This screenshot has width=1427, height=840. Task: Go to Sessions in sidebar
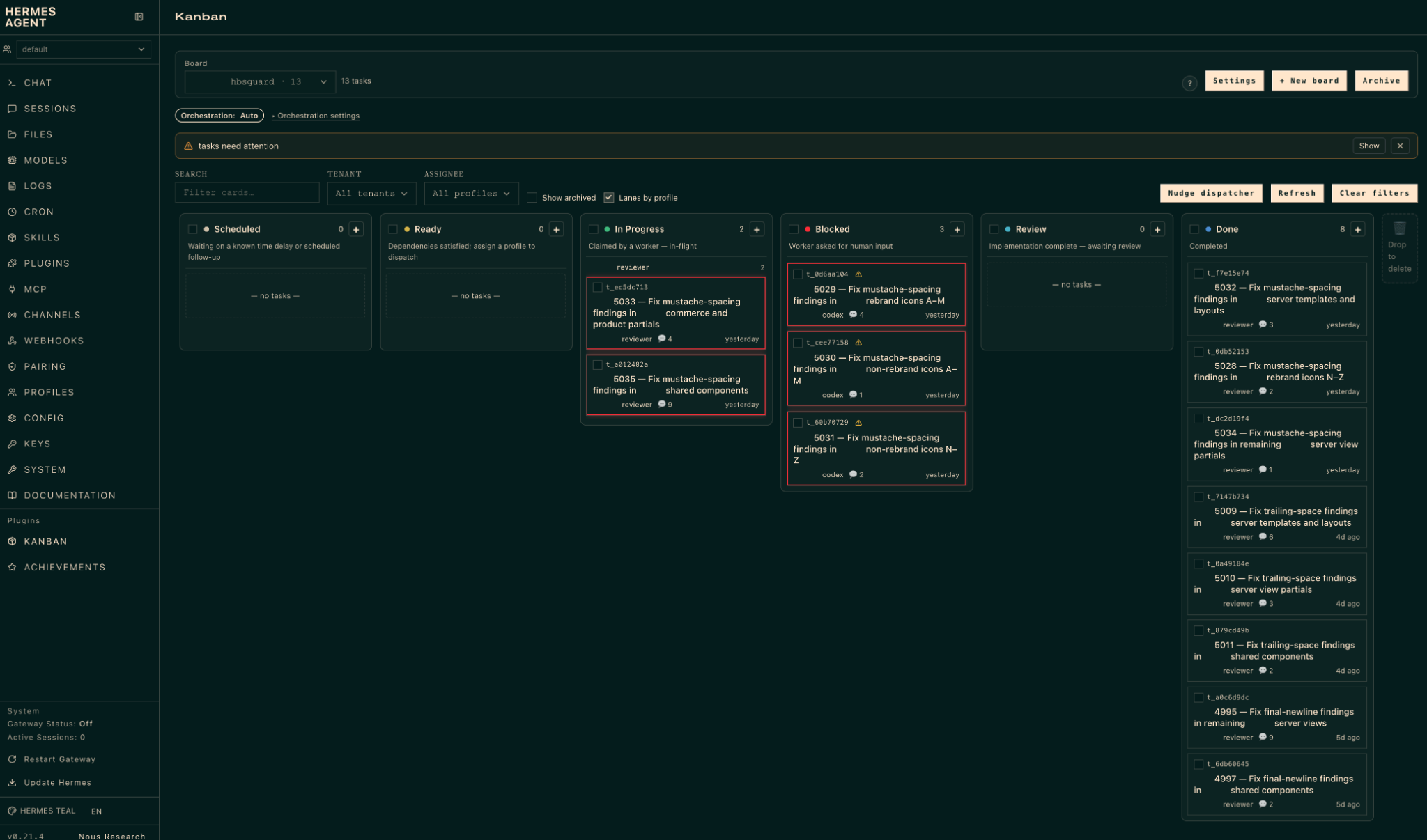(50, 109)
